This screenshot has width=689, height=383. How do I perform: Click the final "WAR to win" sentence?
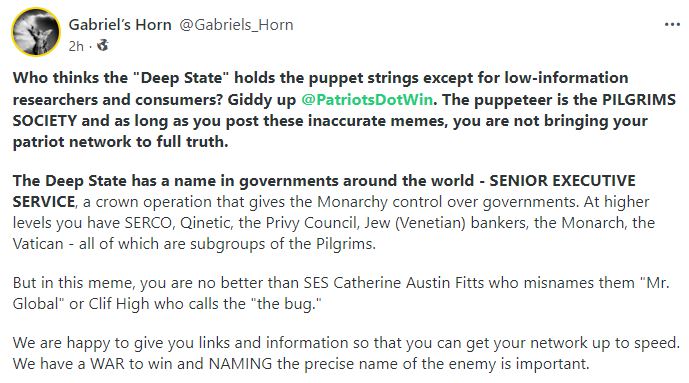coord(301,364)
